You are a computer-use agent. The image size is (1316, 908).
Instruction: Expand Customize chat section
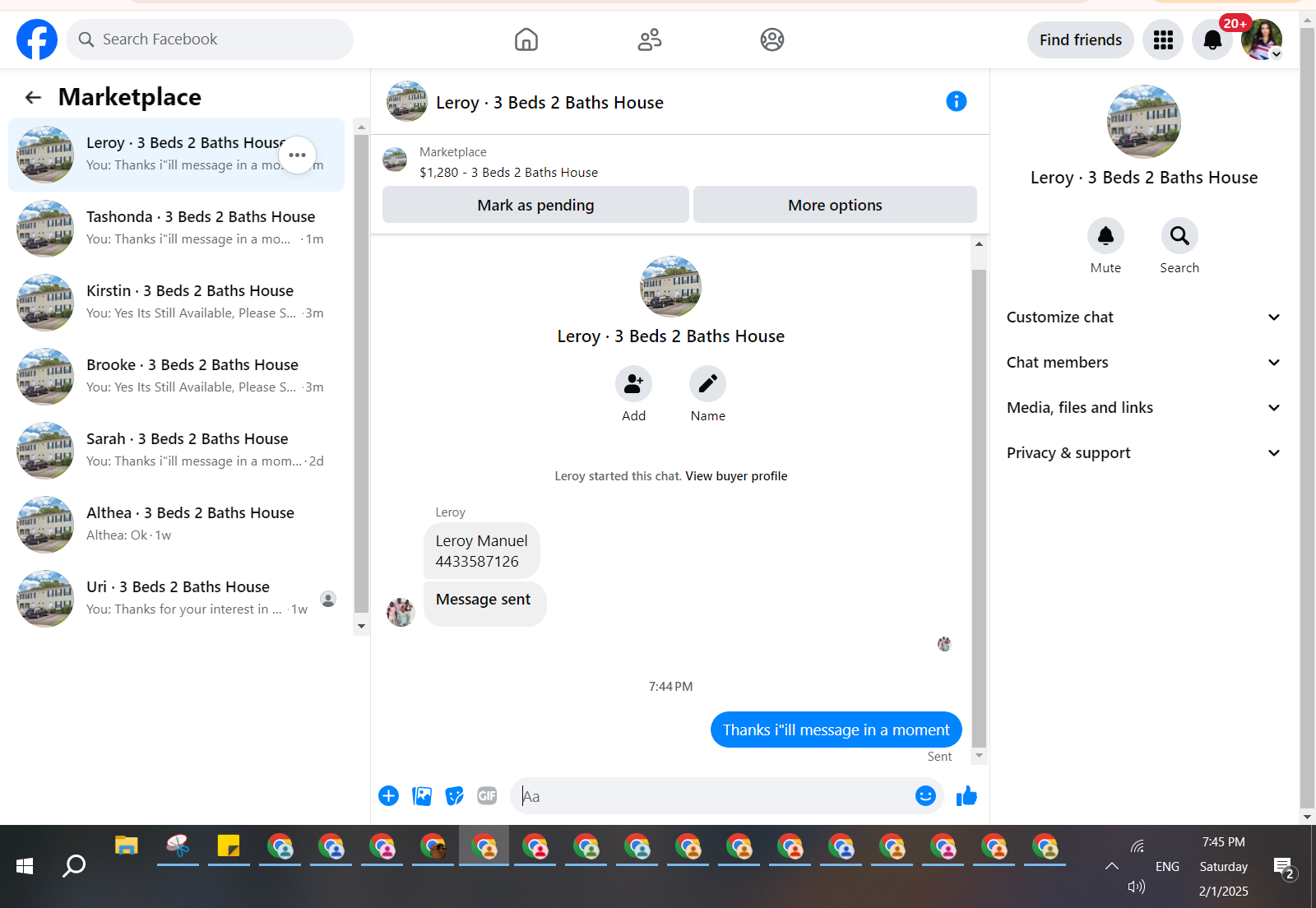point(1143,317)
